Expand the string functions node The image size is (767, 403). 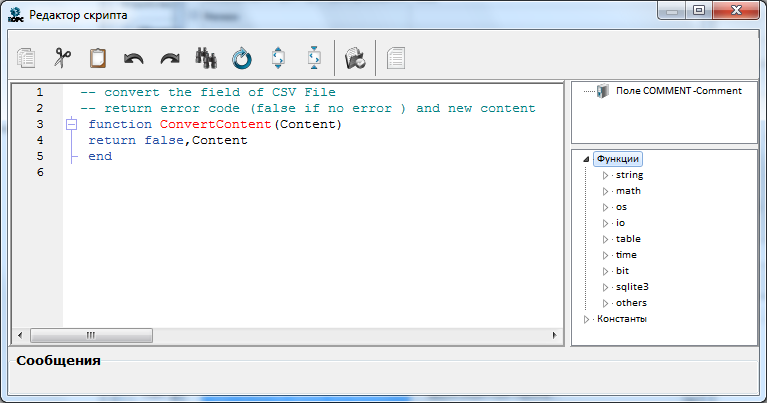pos(605,175)
